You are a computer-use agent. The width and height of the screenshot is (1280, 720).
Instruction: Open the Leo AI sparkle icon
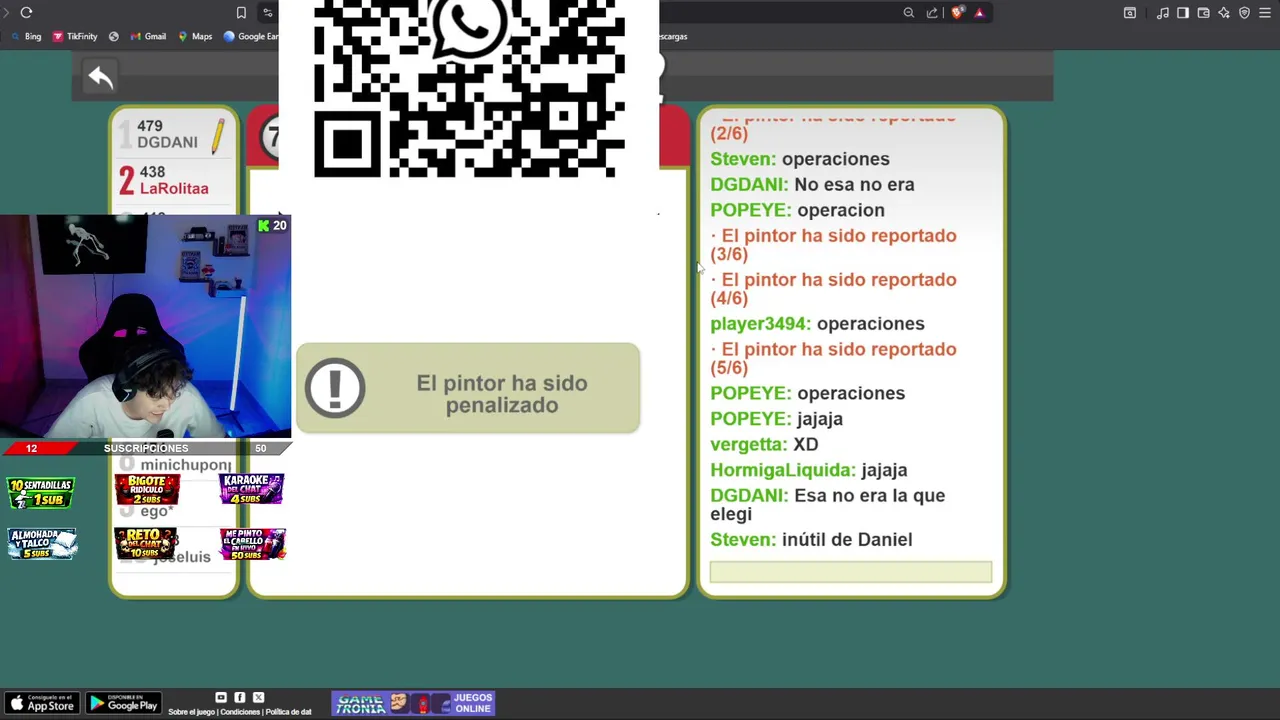click(1224, 13)
